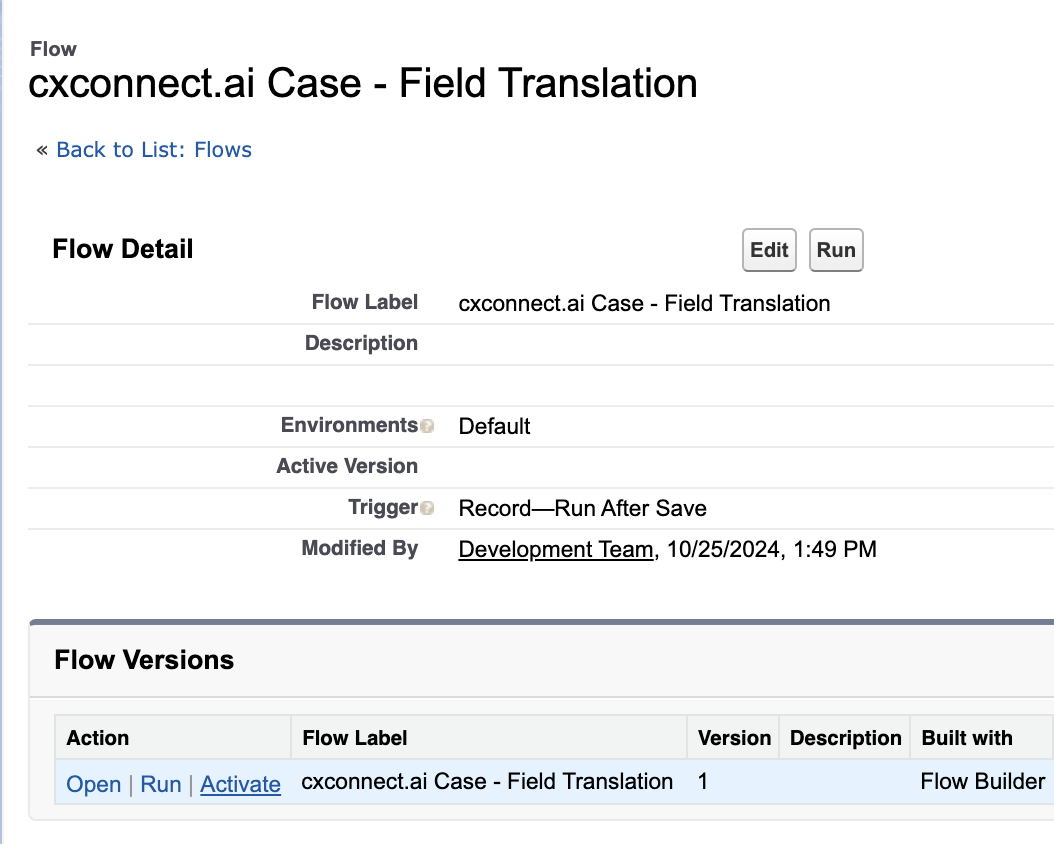The image size is (1054, 844).
Task: Open version 1 of the flow
Action: (93, 784)
